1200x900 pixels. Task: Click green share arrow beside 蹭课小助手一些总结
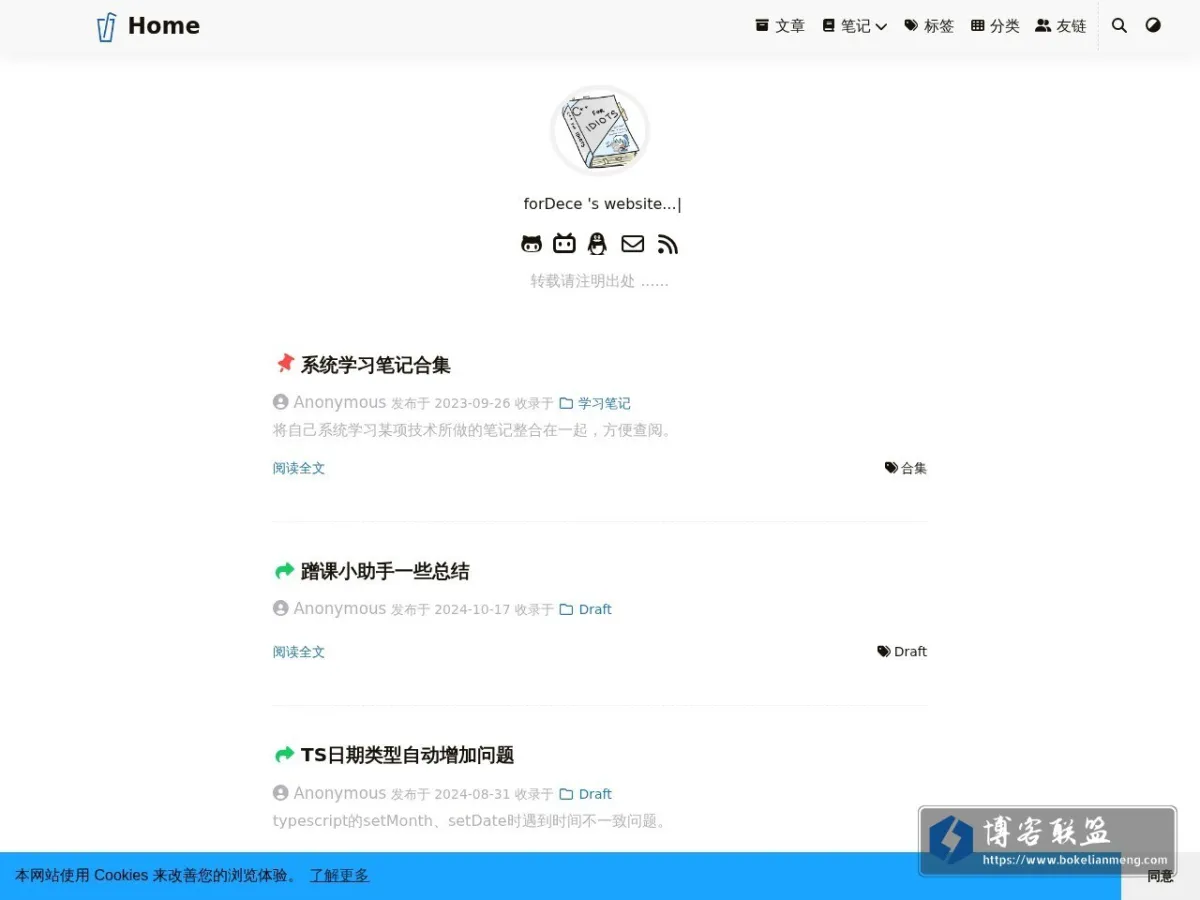coord(285,571)
